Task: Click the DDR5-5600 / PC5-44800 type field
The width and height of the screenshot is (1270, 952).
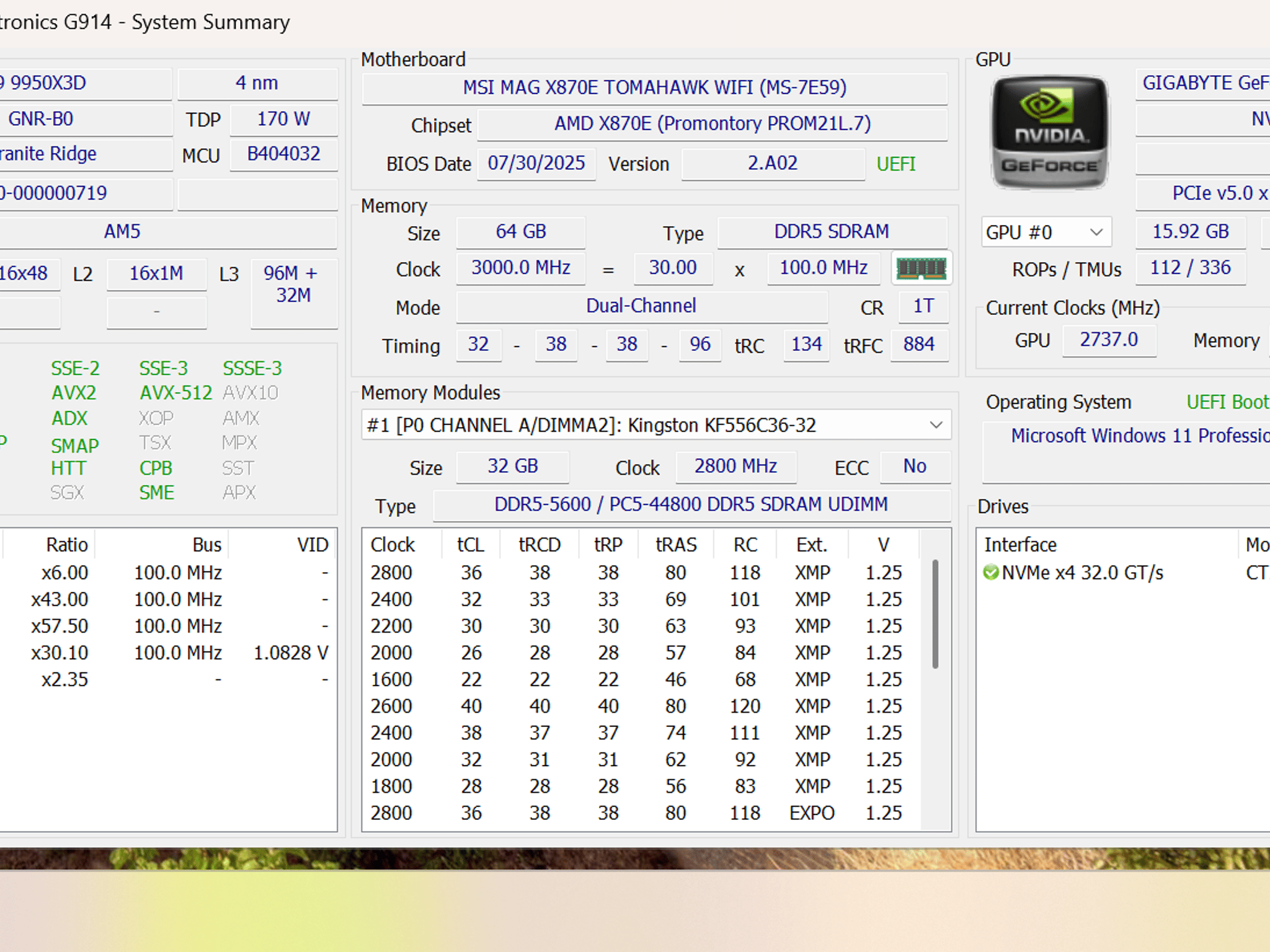Action: pyautogui.click(x=691, y=505)
